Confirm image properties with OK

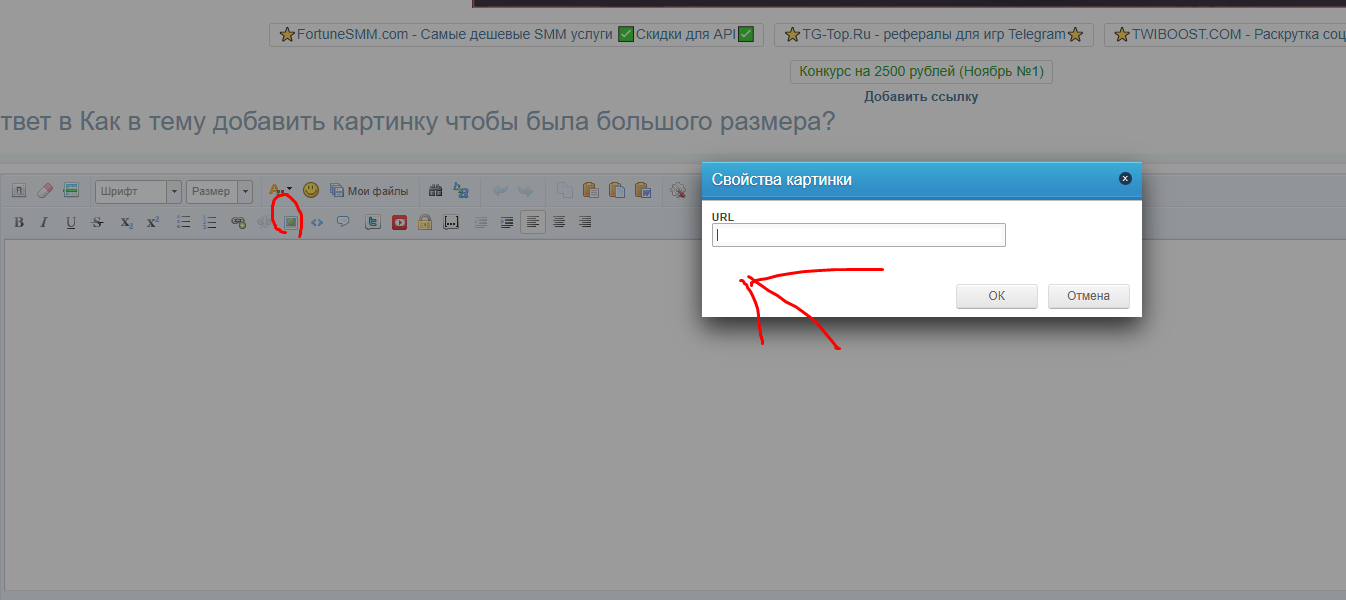996,296
